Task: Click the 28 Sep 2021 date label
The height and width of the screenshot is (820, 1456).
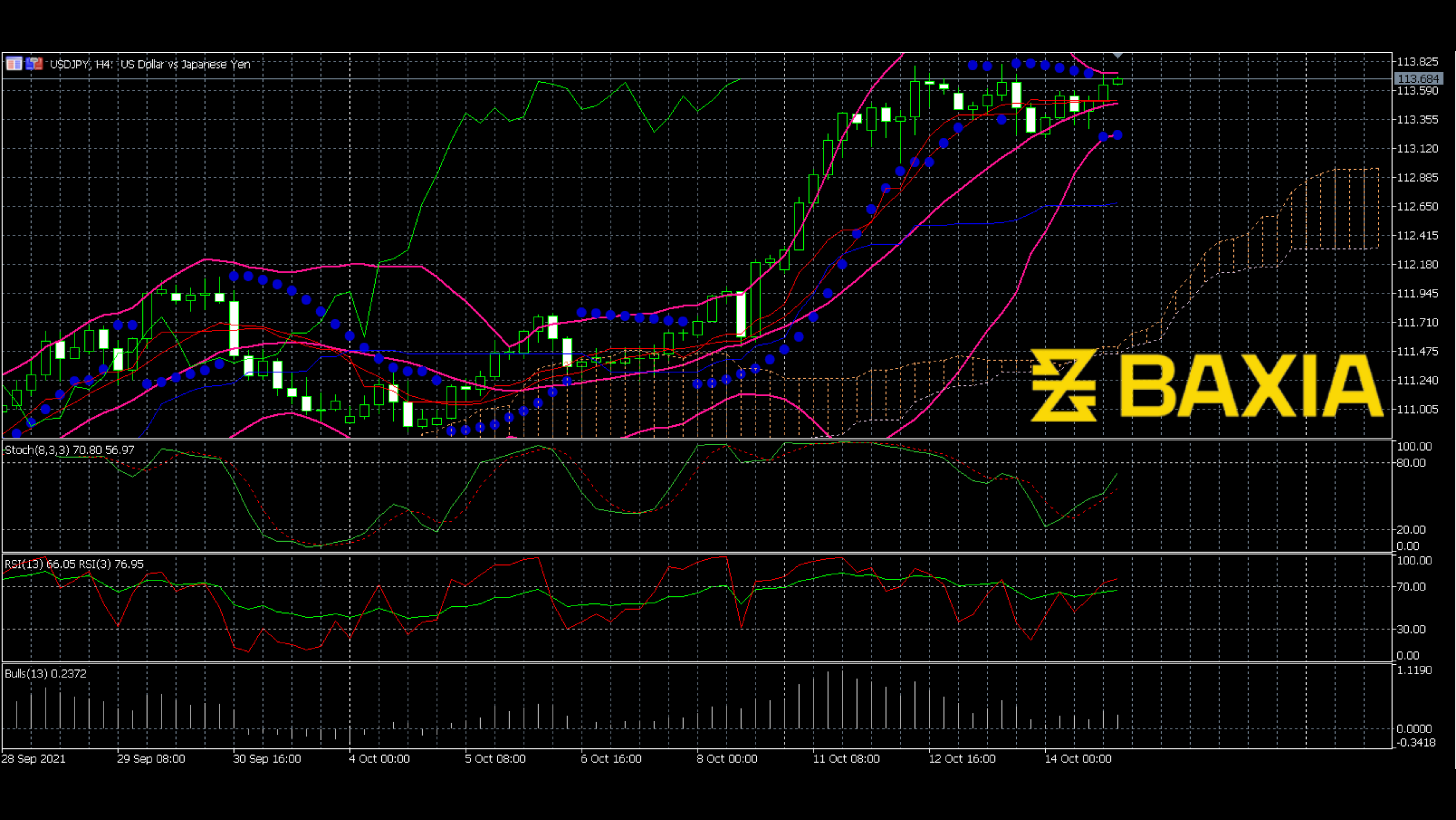Action: [x=34, y=759]
